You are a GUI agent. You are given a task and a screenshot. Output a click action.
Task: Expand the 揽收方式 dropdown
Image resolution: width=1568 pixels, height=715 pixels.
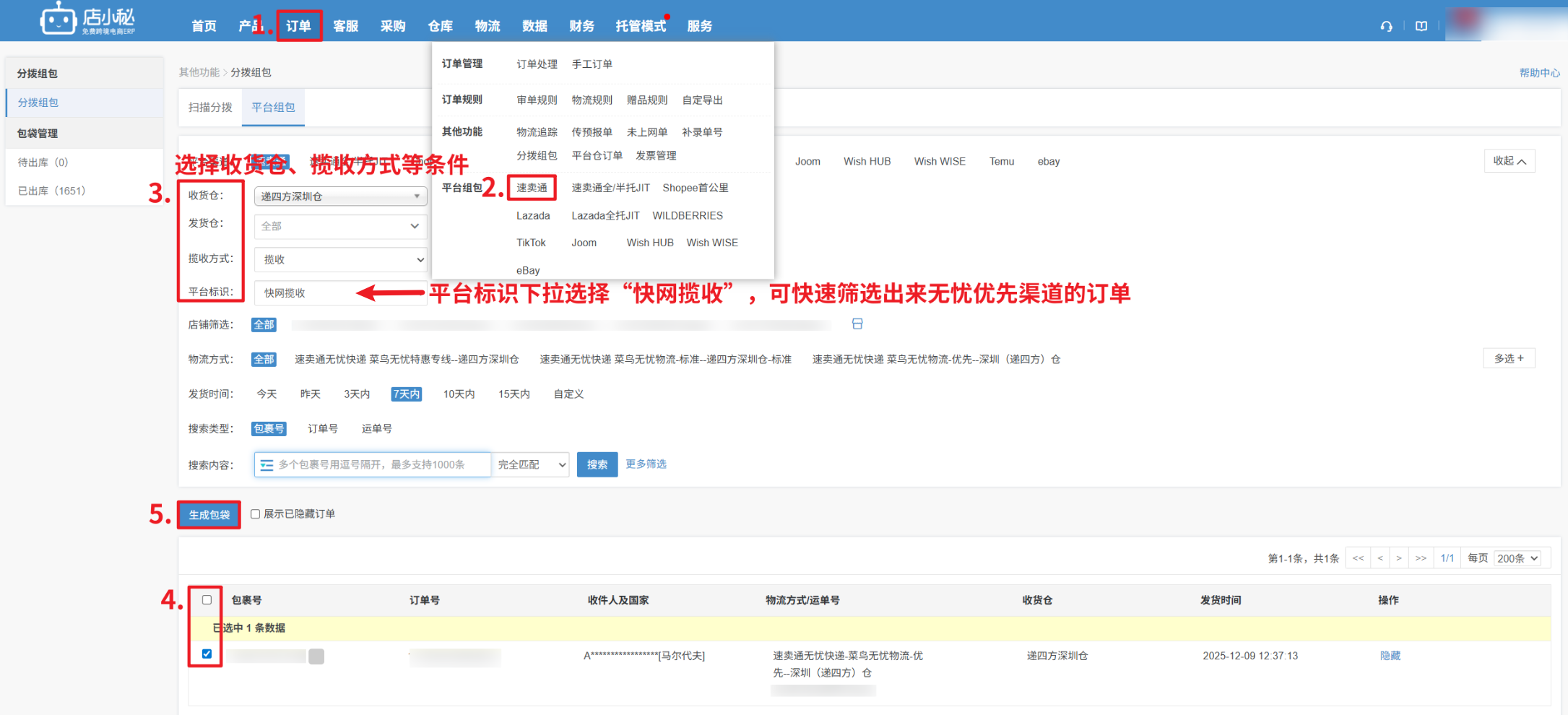click(x=340, y=259)
